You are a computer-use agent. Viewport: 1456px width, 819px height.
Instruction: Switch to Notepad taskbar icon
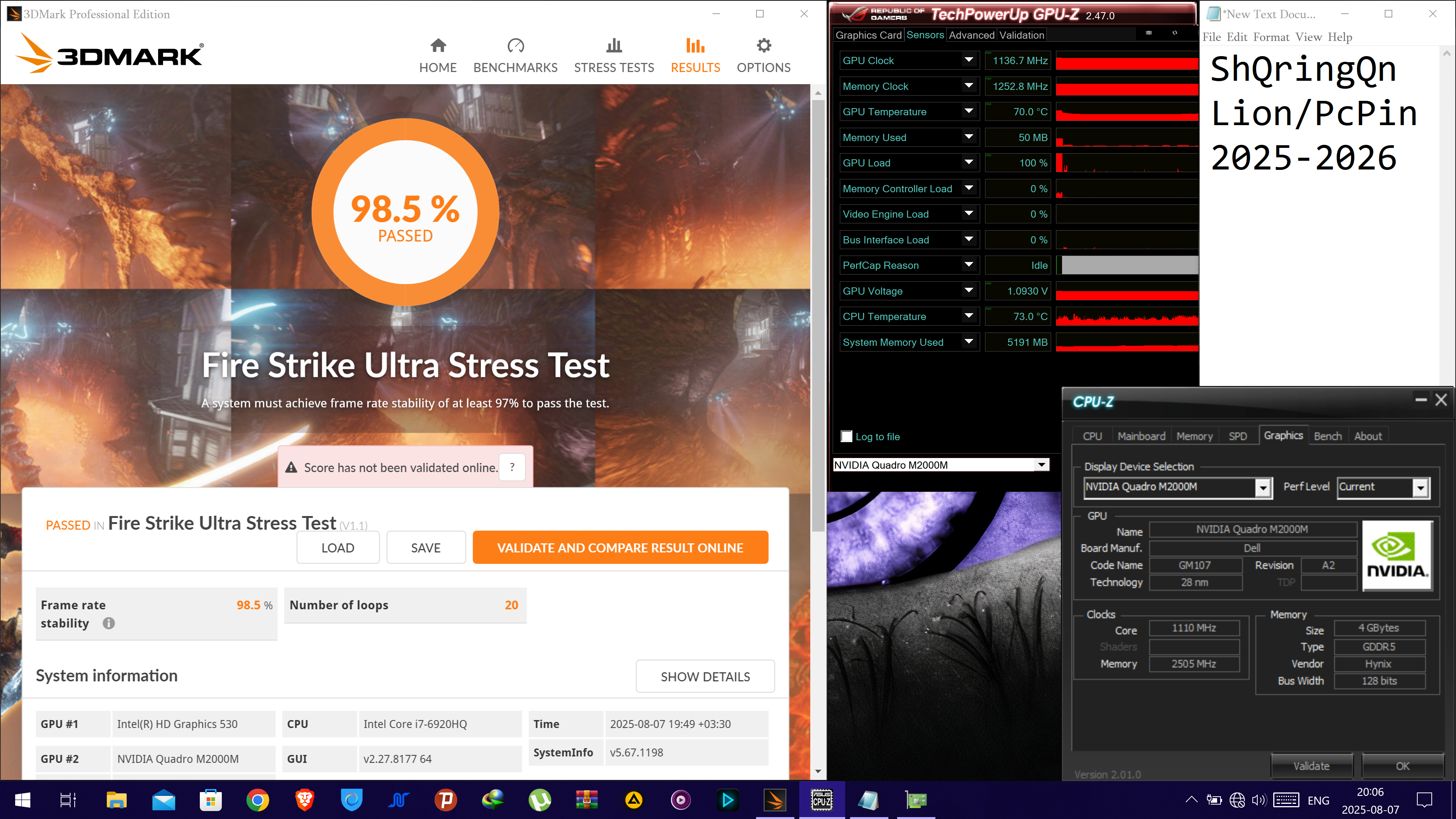click(x=868, y=800)
